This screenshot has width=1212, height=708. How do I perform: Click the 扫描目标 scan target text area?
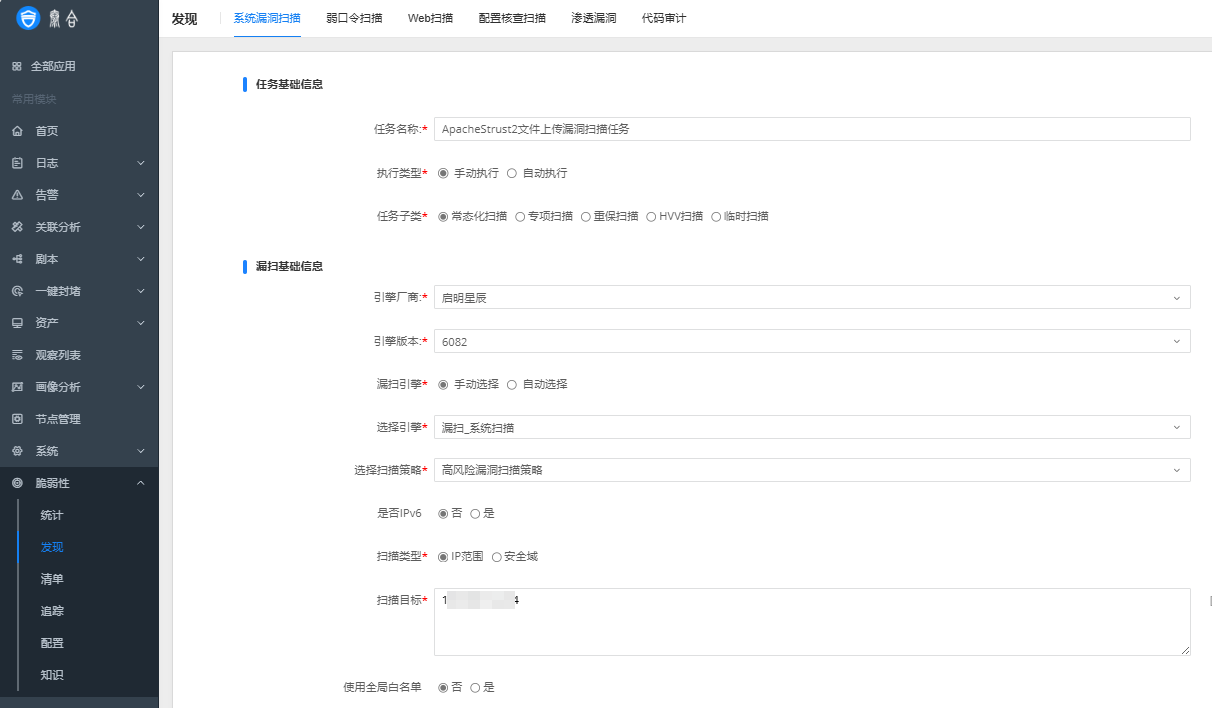810,620
